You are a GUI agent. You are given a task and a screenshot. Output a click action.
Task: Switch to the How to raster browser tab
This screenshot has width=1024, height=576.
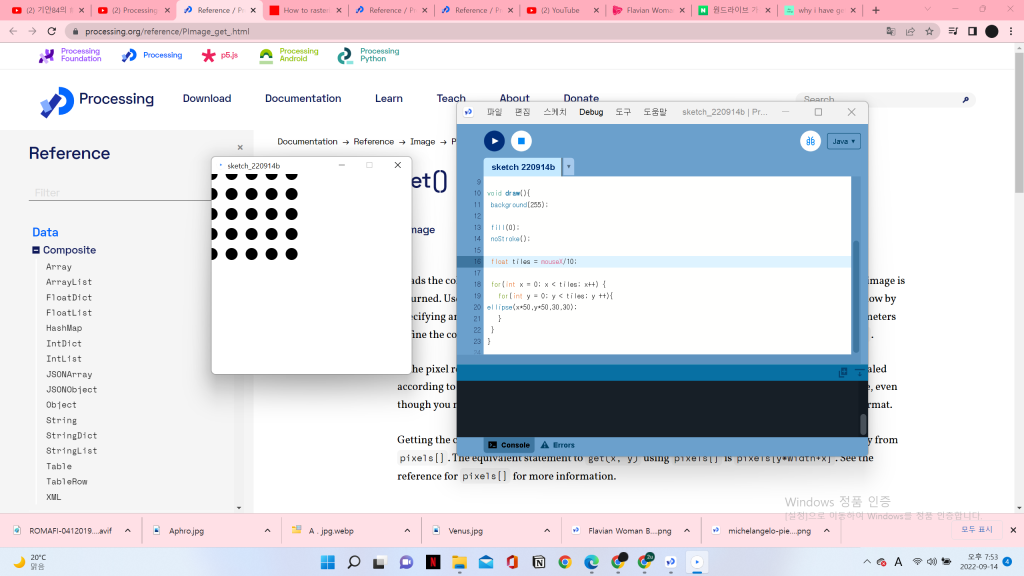click(305, 10)
